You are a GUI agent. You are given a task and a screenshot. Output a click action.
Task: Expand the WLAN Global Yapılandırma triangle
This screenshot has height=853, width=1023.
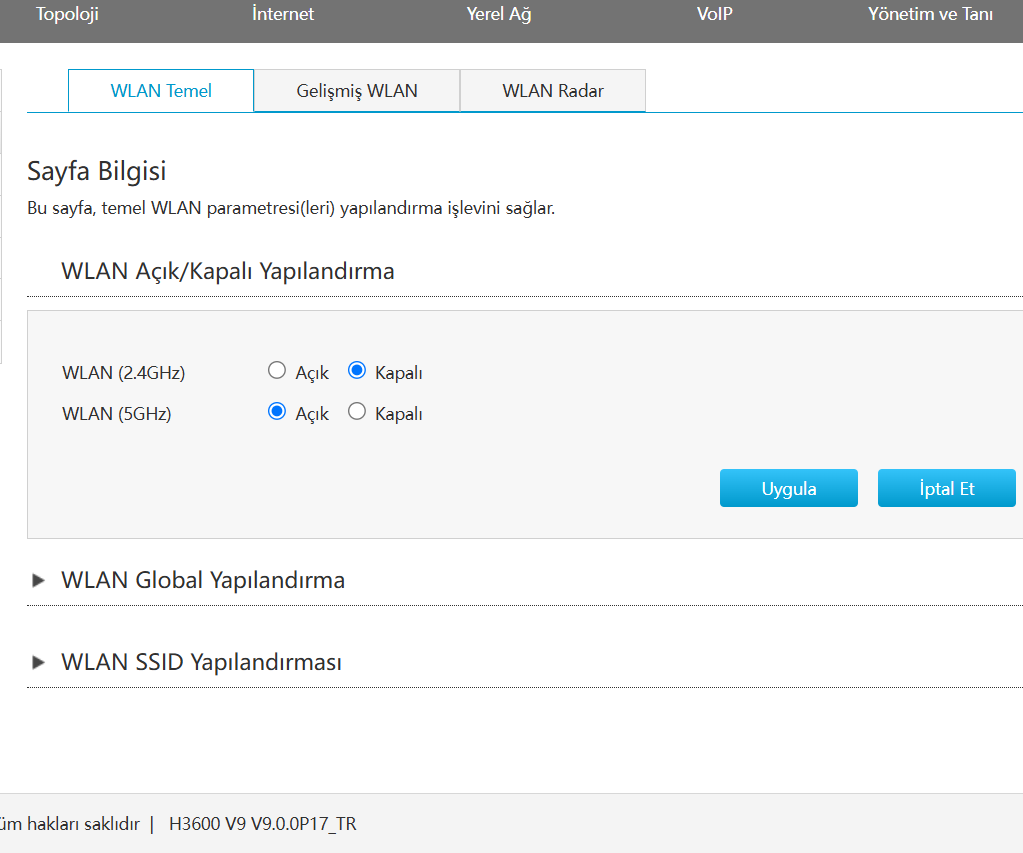click(39, 580)
